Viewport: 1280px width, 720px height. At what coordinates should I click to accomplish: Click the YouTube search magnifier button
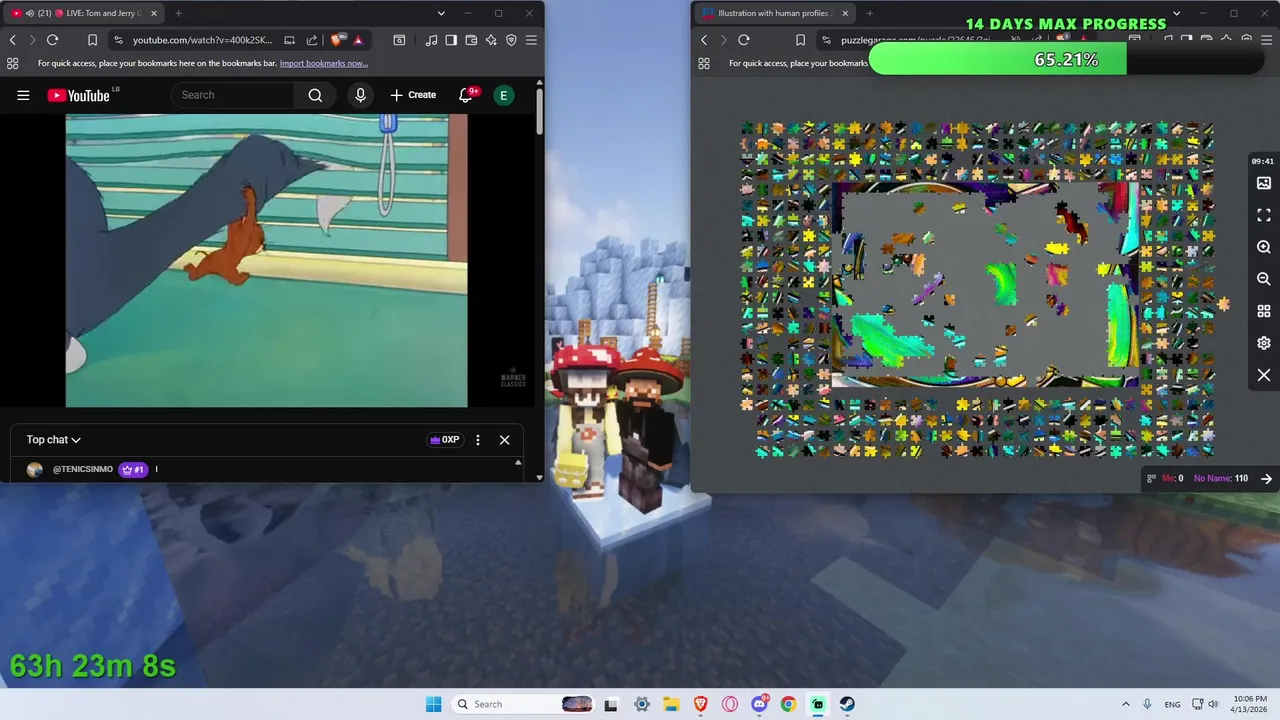[x=315, y=95]
